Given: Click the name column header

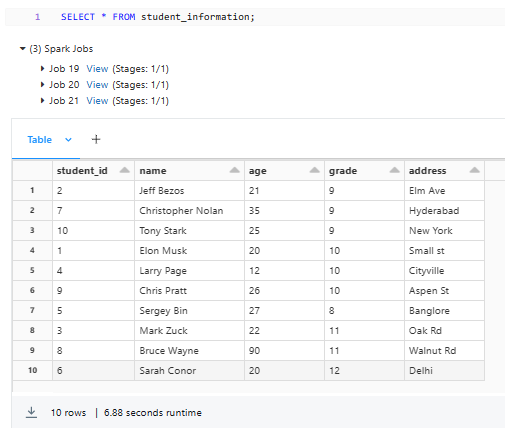Looking at the screenshot, I should [x=189, y=171].
